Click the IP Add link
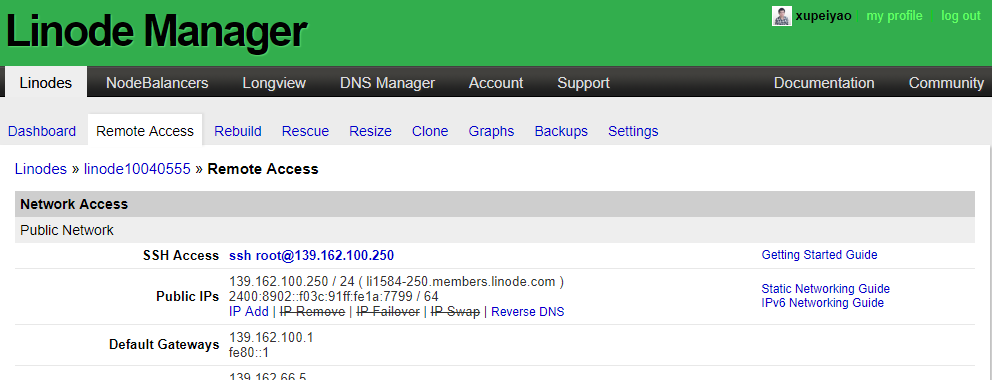The width and height of the screenshot is (992, 380). click(x=249, y=312)
